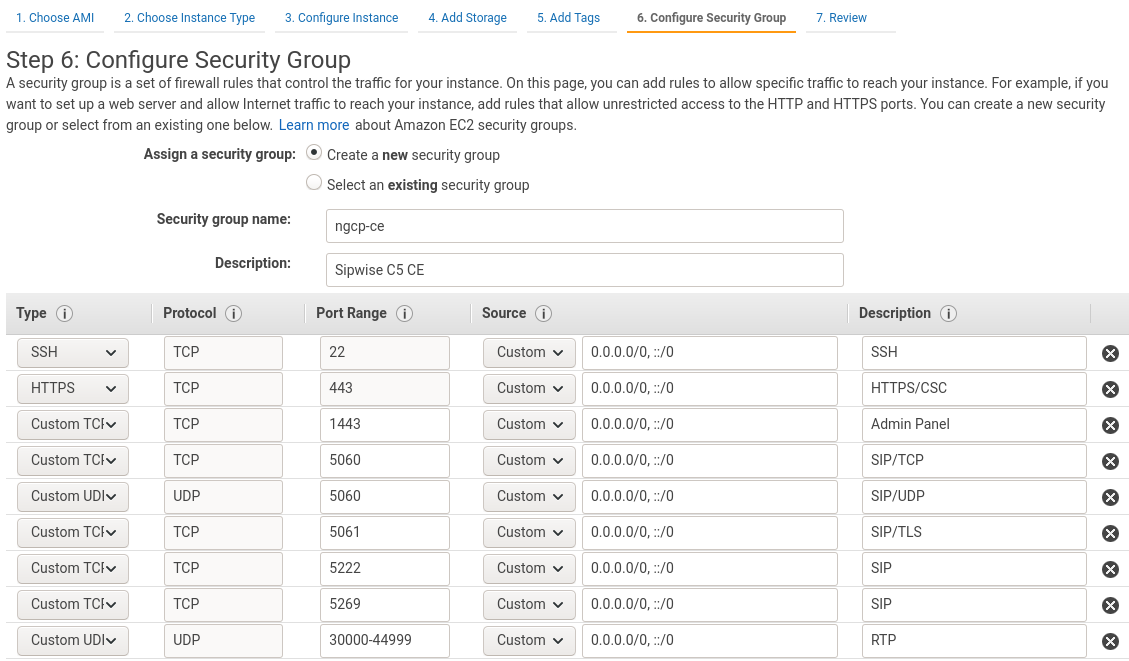Click the 'Learn more' link

(313, 125)
